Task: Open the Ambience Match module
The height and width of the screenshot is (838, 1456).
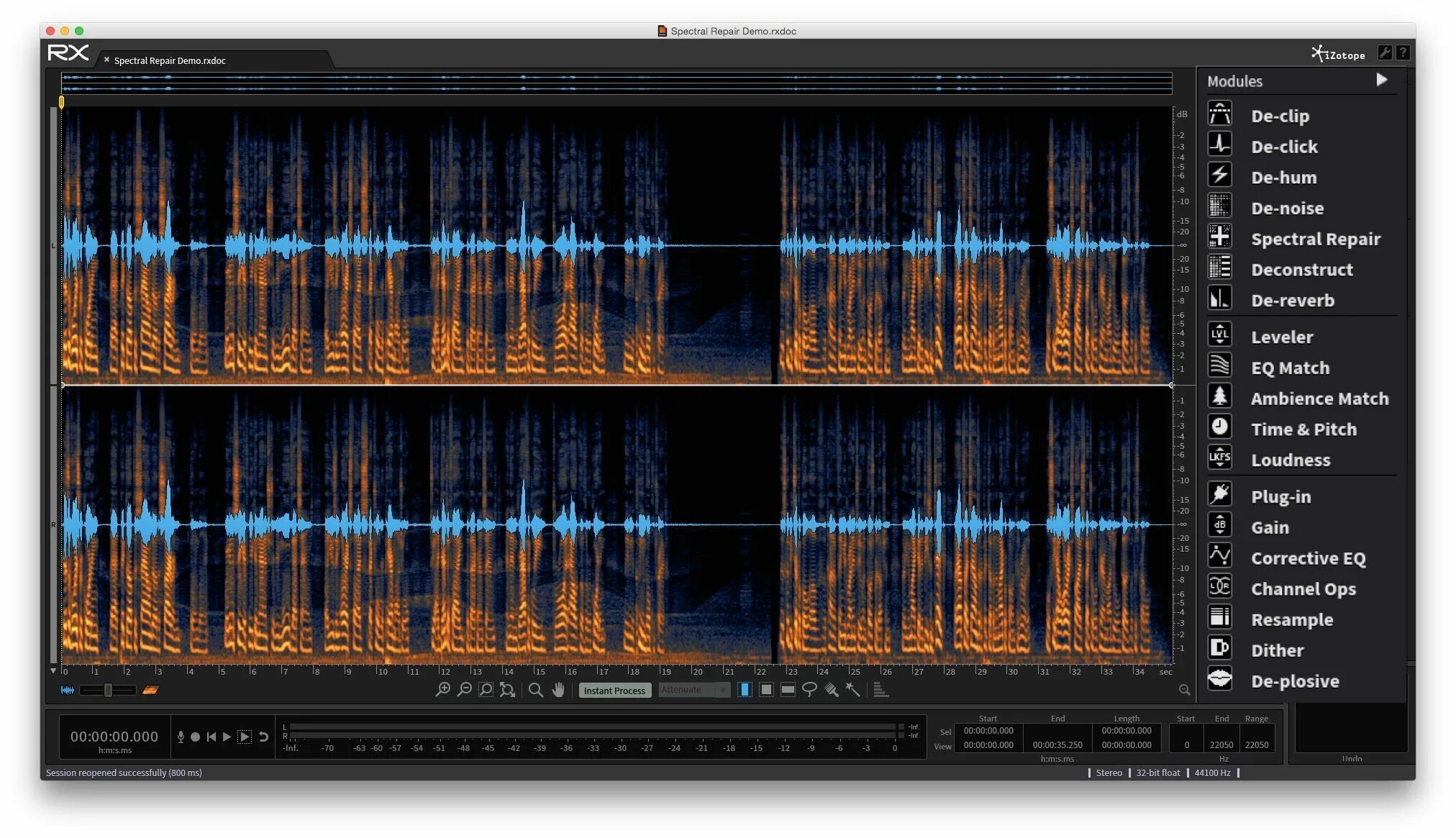Action: click(x=1319, y=398)
